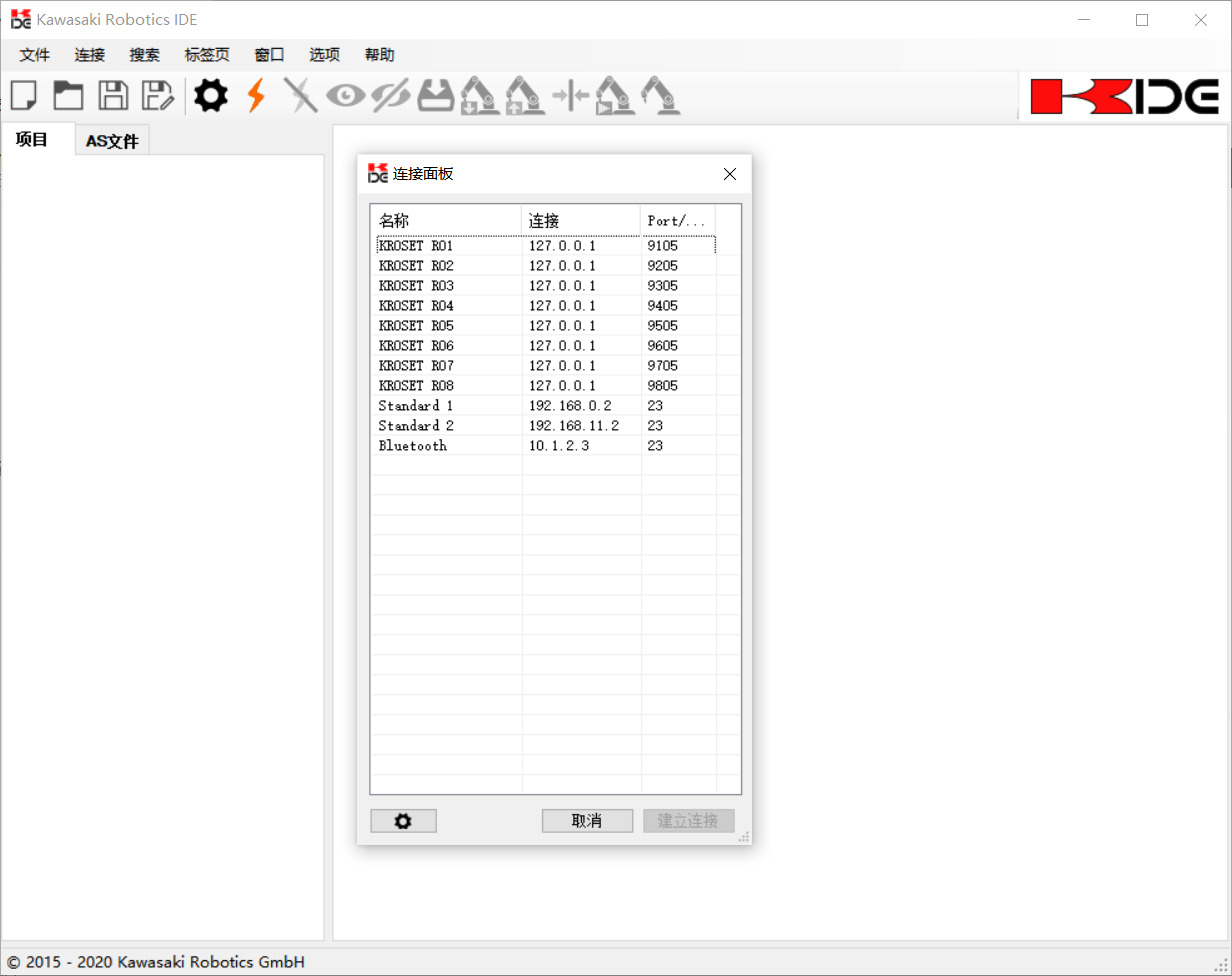The height and width of the screenshot is (976, 1232).
Task: Open the 文件 menu
Action: pos(35,55)
